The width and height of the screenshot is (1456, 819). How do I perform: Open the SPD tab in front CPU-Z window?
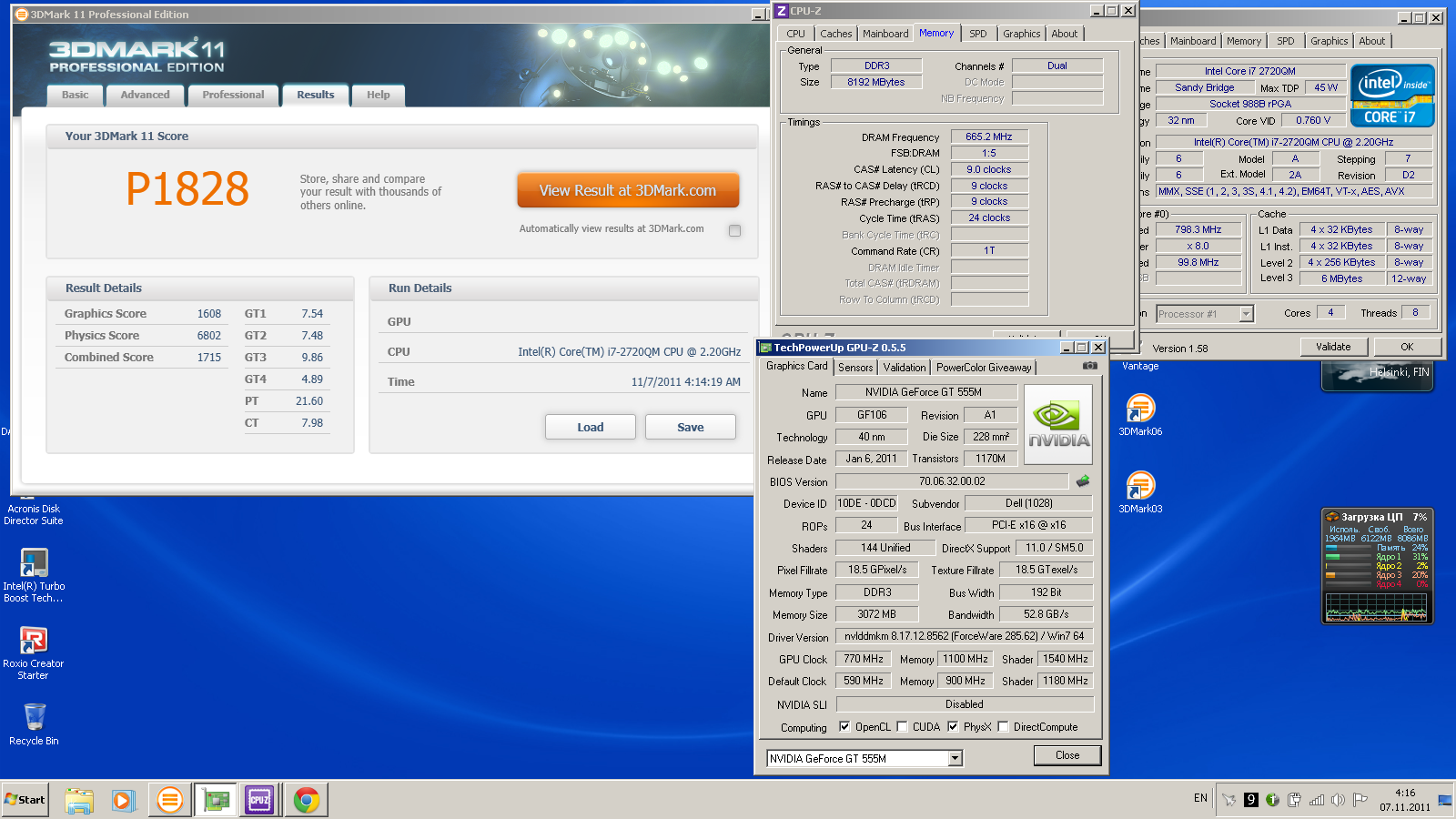pyautogui.click(x=978, y=34)
